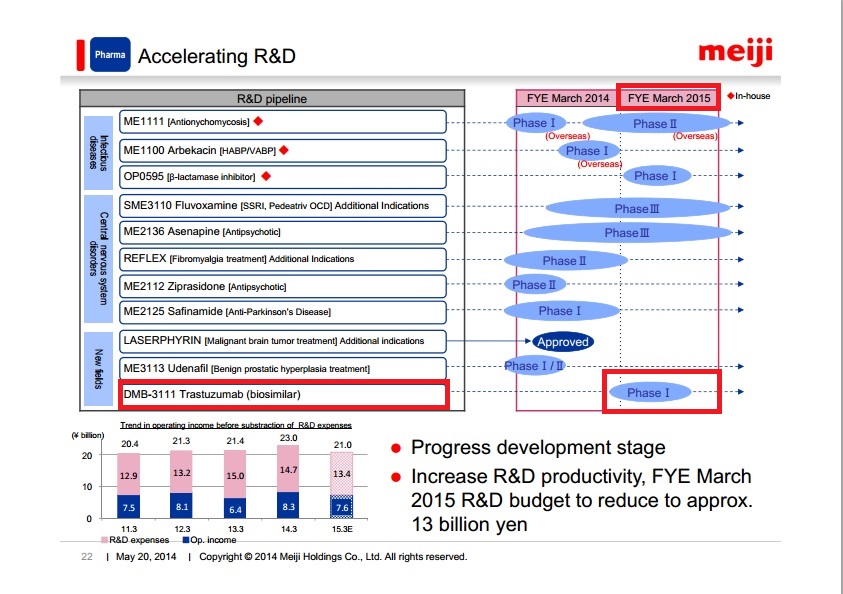
Task: Click the Phase I oval for DMB-3111 Trastuzumab
Action: click(648, 392)
